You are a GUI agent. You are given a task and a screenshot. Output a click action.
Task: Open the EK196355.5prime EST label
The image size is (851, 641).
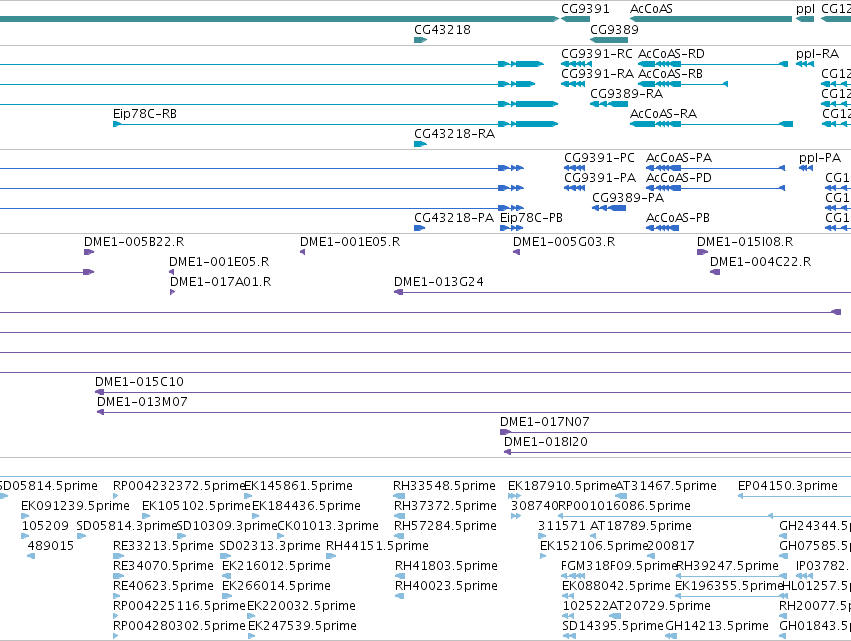729,586
